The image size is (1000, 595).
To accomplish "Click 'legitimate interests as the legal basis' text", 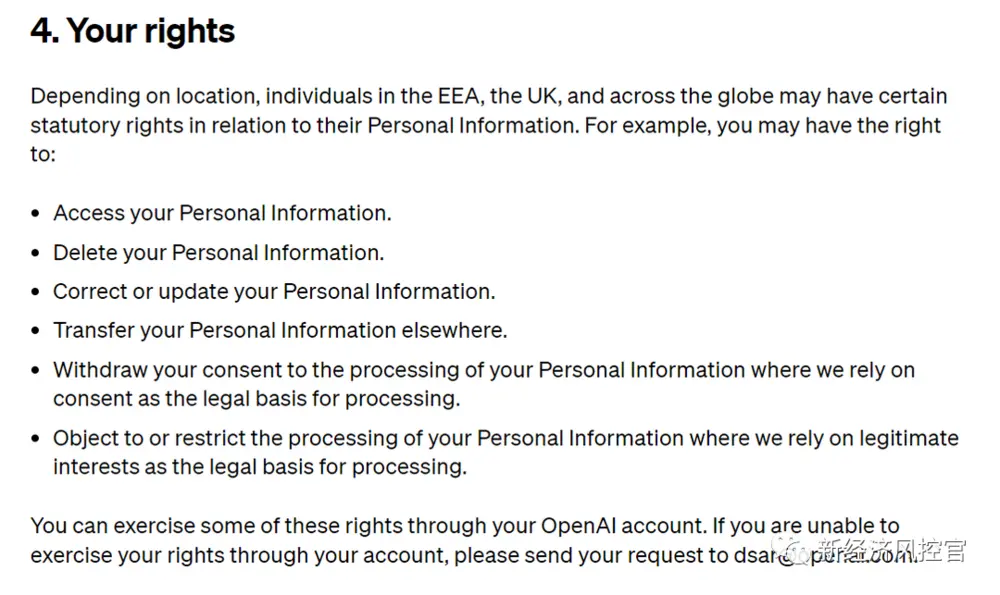I will (260, 466).
